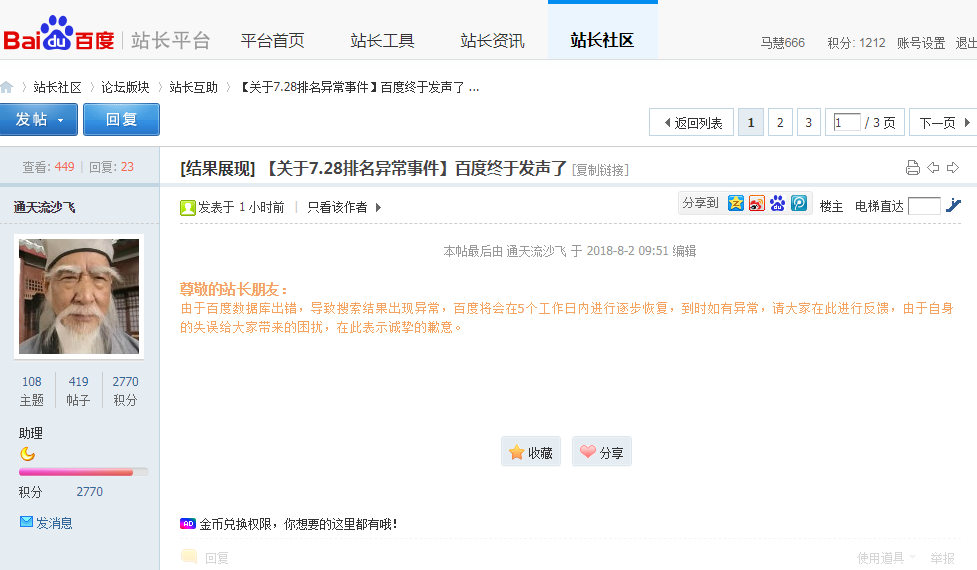The width and height of the screenshot is (977, 570).
Task: Click the thread title breadcrumb text
Action: click(360, 87)
